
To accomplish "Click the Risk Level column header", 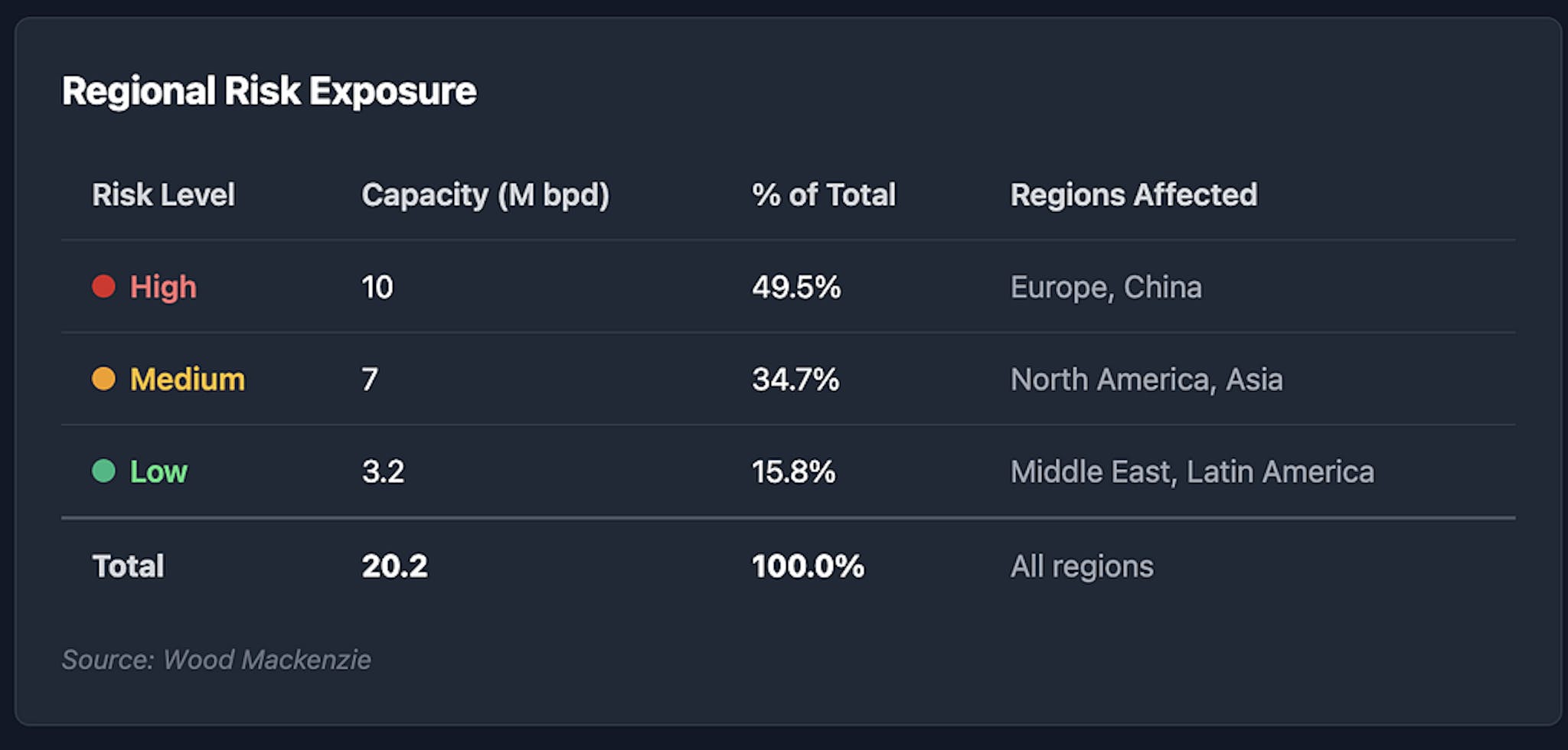I will tap(163, 194).
